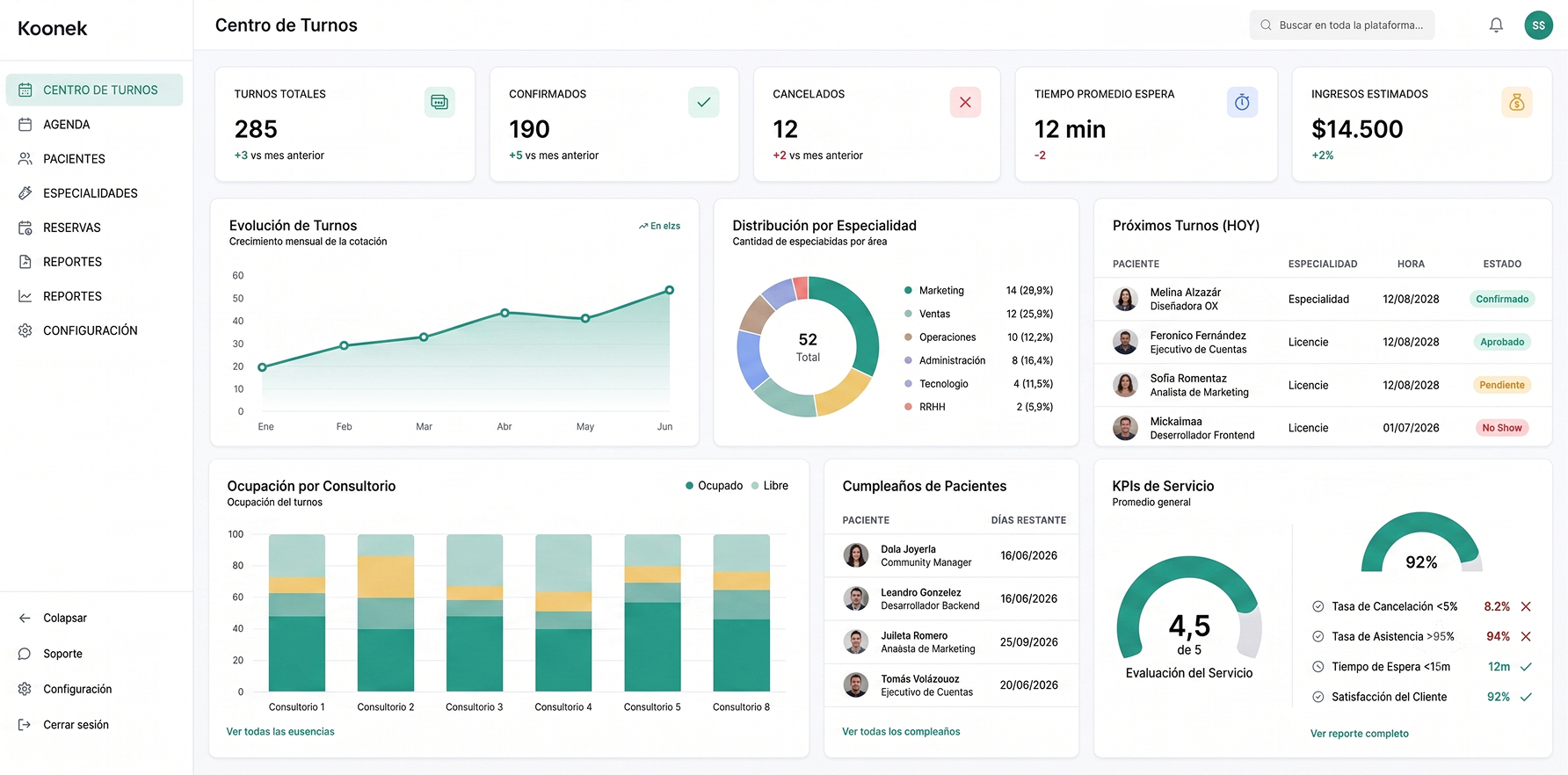Click the No Show status badge
The height and width of the screenshot is (775, 1568).
click(1501, 428)
